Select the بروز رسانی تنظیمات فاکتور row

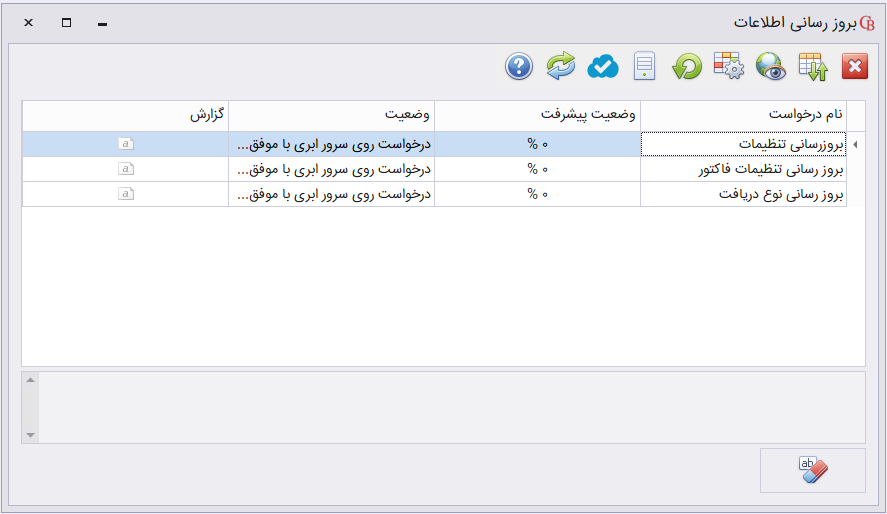click(x=744, y=170)
